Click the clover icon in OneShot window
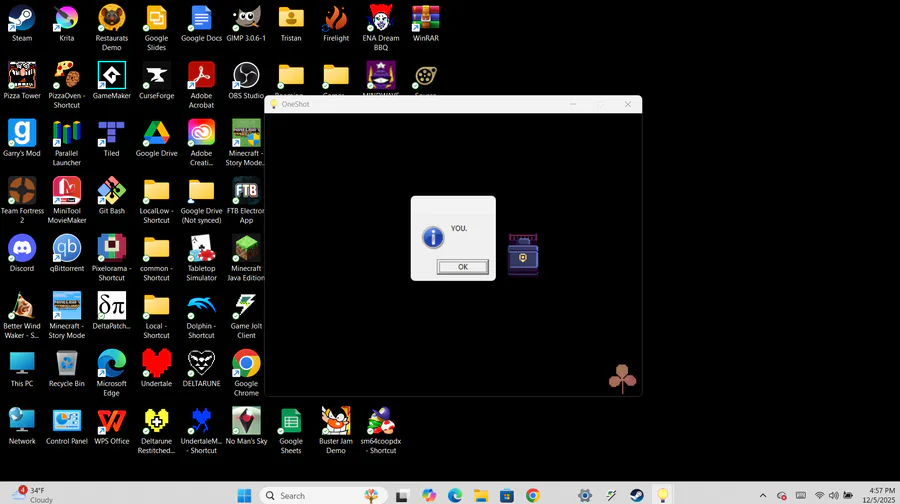The width and height of the screenshot is (900, 504). coord(622,378)
